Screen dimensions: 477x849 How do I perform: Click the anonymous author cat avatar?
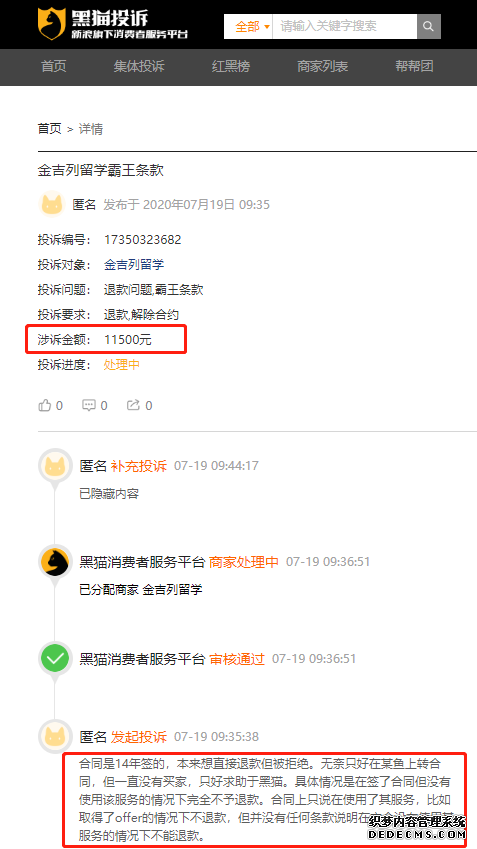point(52,204)
